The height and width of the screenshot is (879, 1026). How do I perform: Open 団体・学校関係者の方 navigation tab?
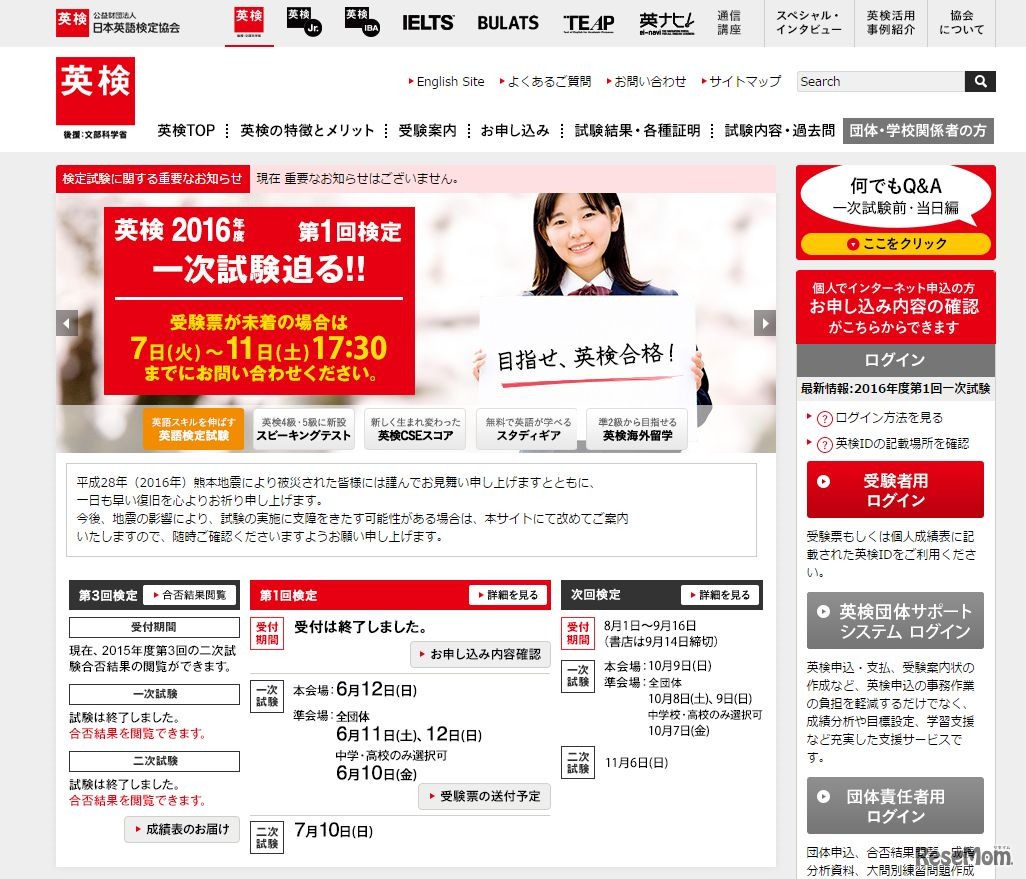point(918,130)
